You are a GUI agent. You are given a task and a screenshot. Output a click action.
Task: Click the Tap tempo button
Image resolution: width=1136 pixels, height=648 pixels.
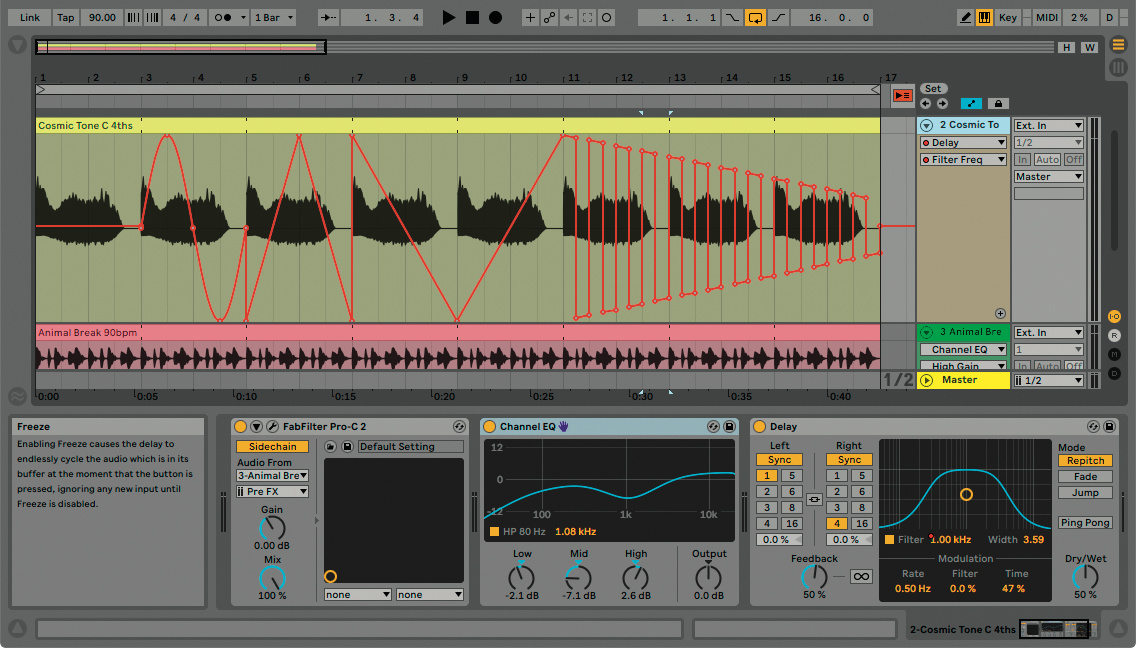[65, 18]
